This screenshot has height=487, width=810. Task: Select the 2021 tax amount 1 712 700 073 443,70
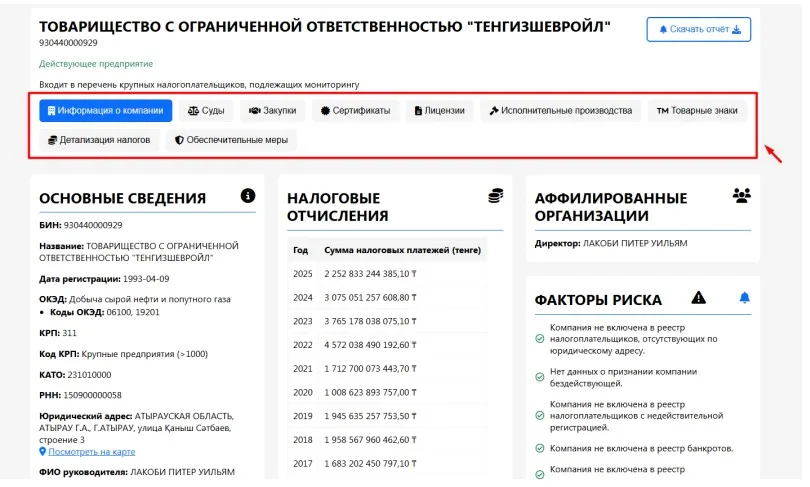tap(370, 369)
